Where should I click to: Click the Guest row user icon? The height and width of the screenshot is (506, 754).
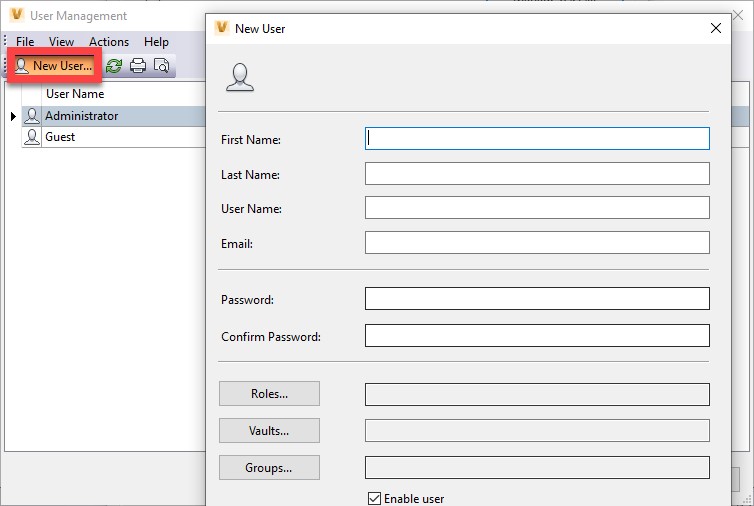[x=32, y=137]
